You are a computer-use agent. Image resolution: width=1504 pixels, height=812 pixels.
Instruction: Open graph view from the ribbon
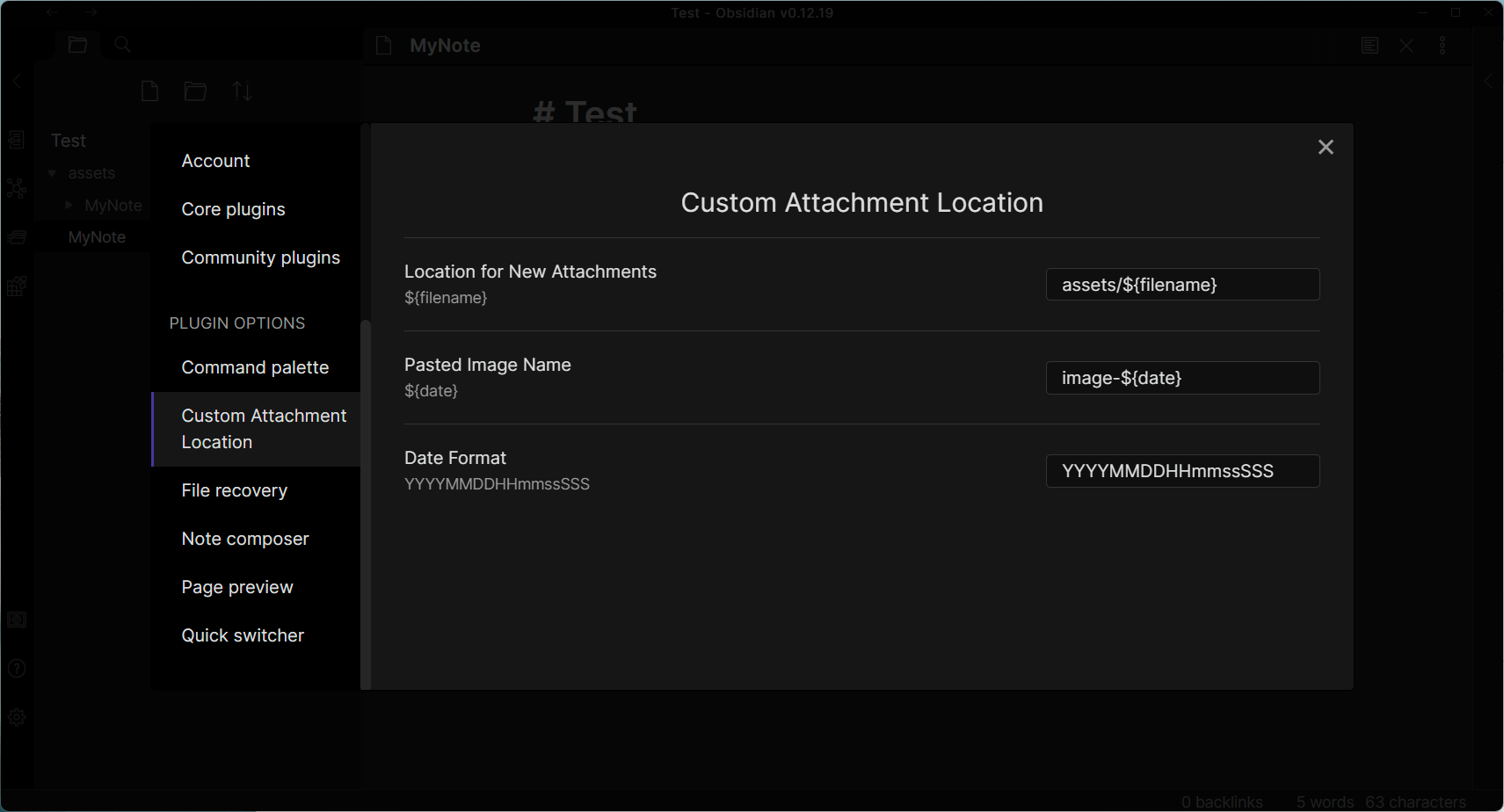click(x=17, y=188)
